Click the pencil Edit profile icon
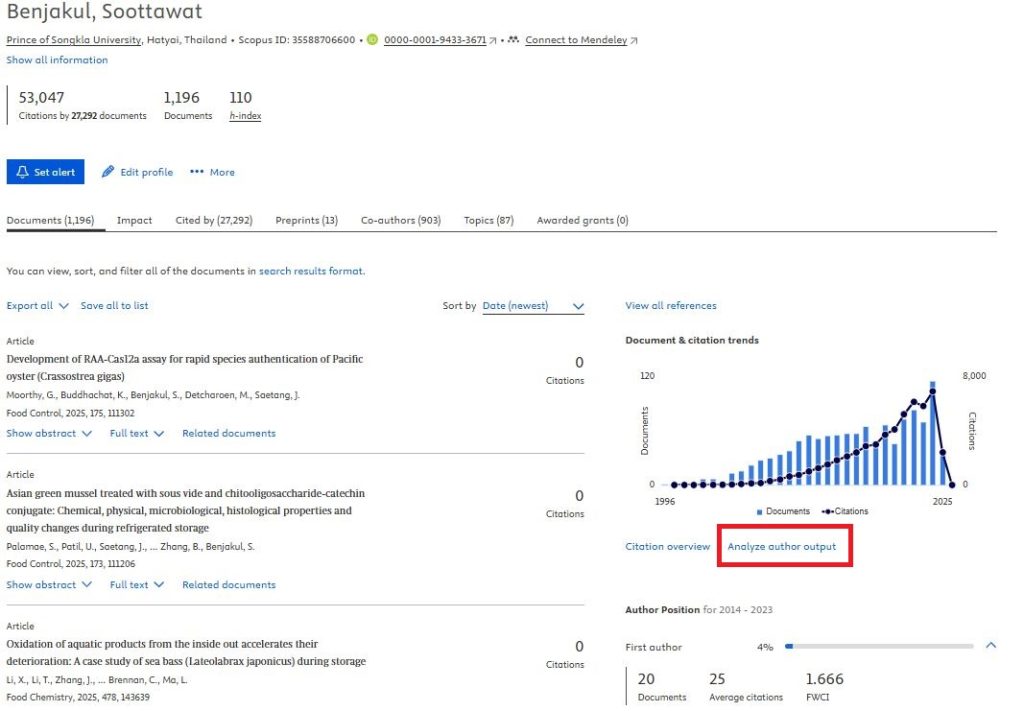This screenshot has height=711, width=1024. pos(108,172)
